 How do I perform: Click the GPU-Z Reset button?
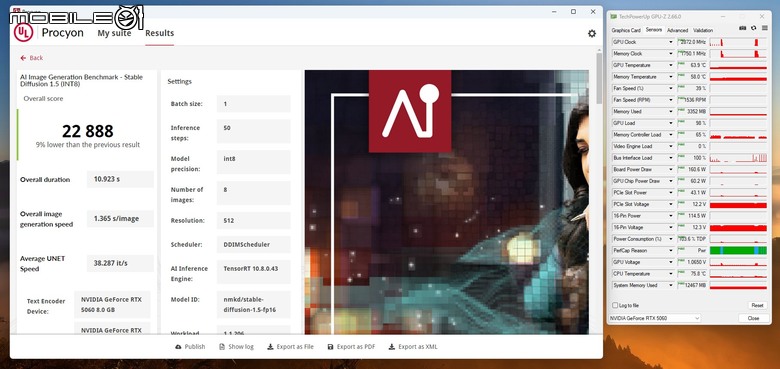[757, 305]
